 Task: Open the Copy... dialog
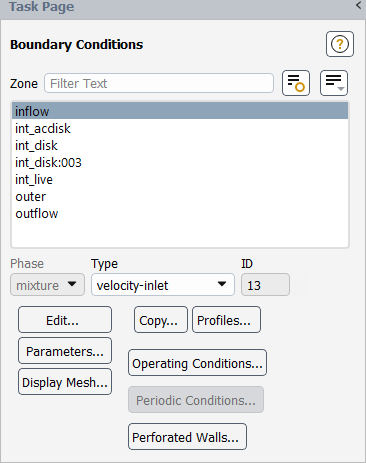coord(161,320)
